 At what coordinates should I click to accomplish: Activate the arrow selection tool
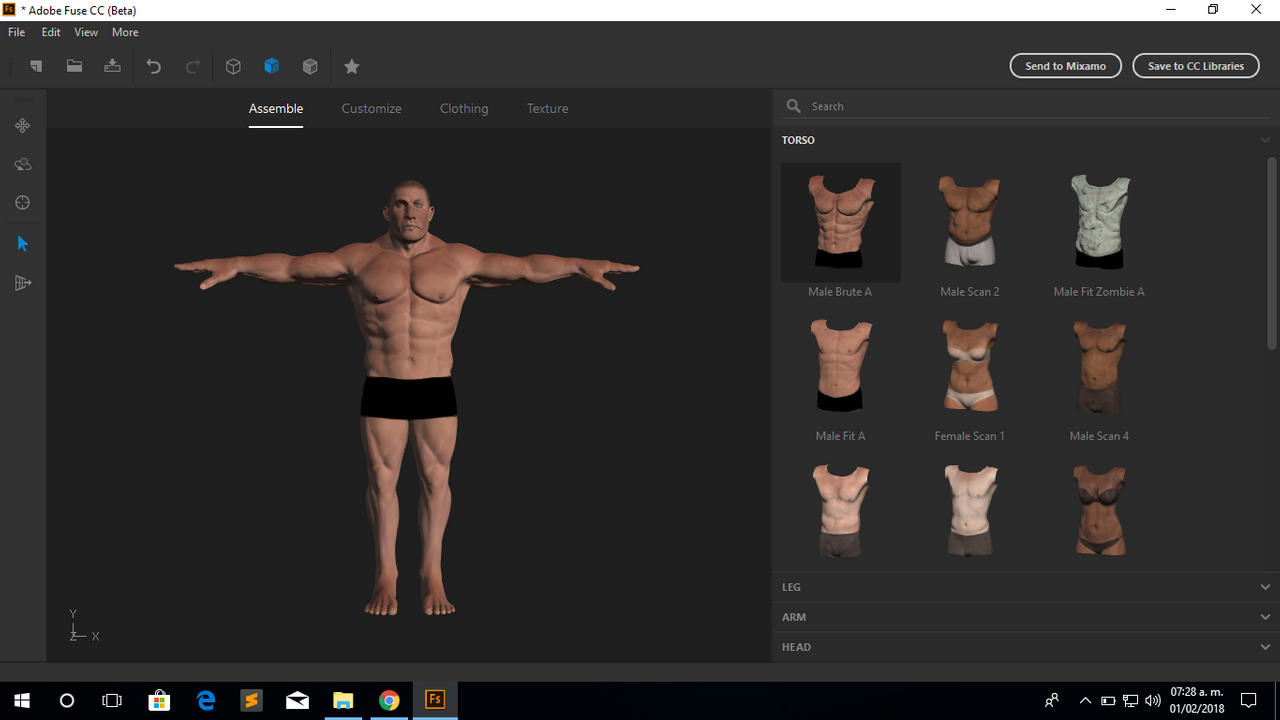22,244
